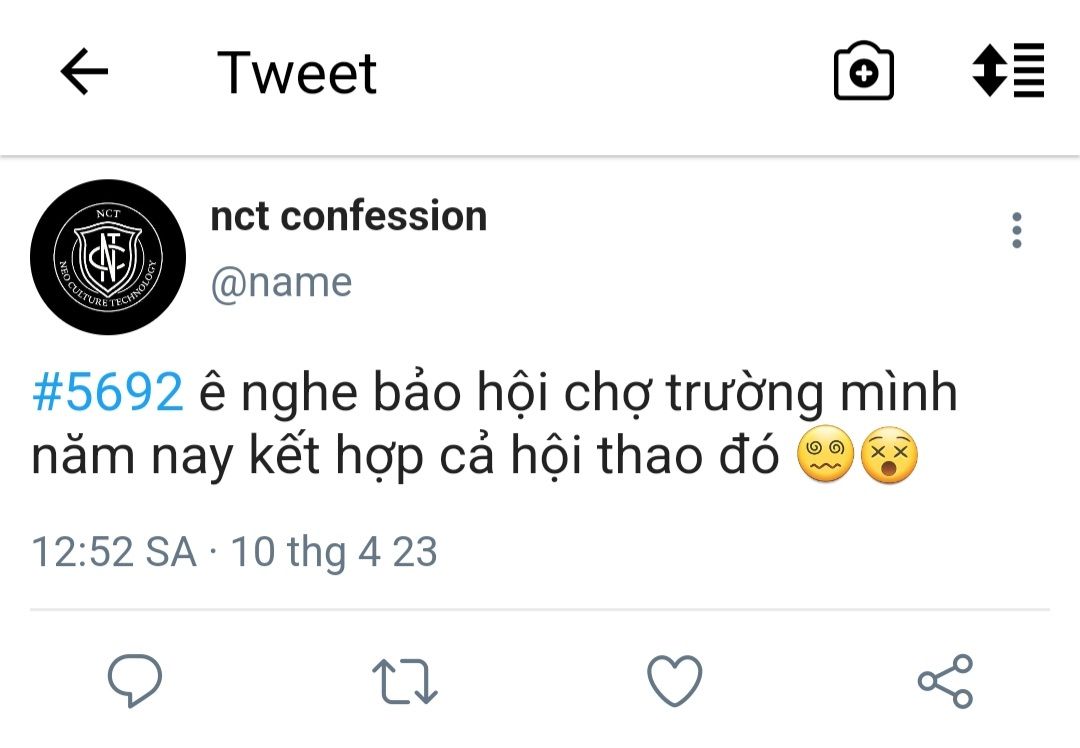This screenshot has width=1080, height=748.
Task: Select the word trường in the tweet
Action: (x=745, y=394)
